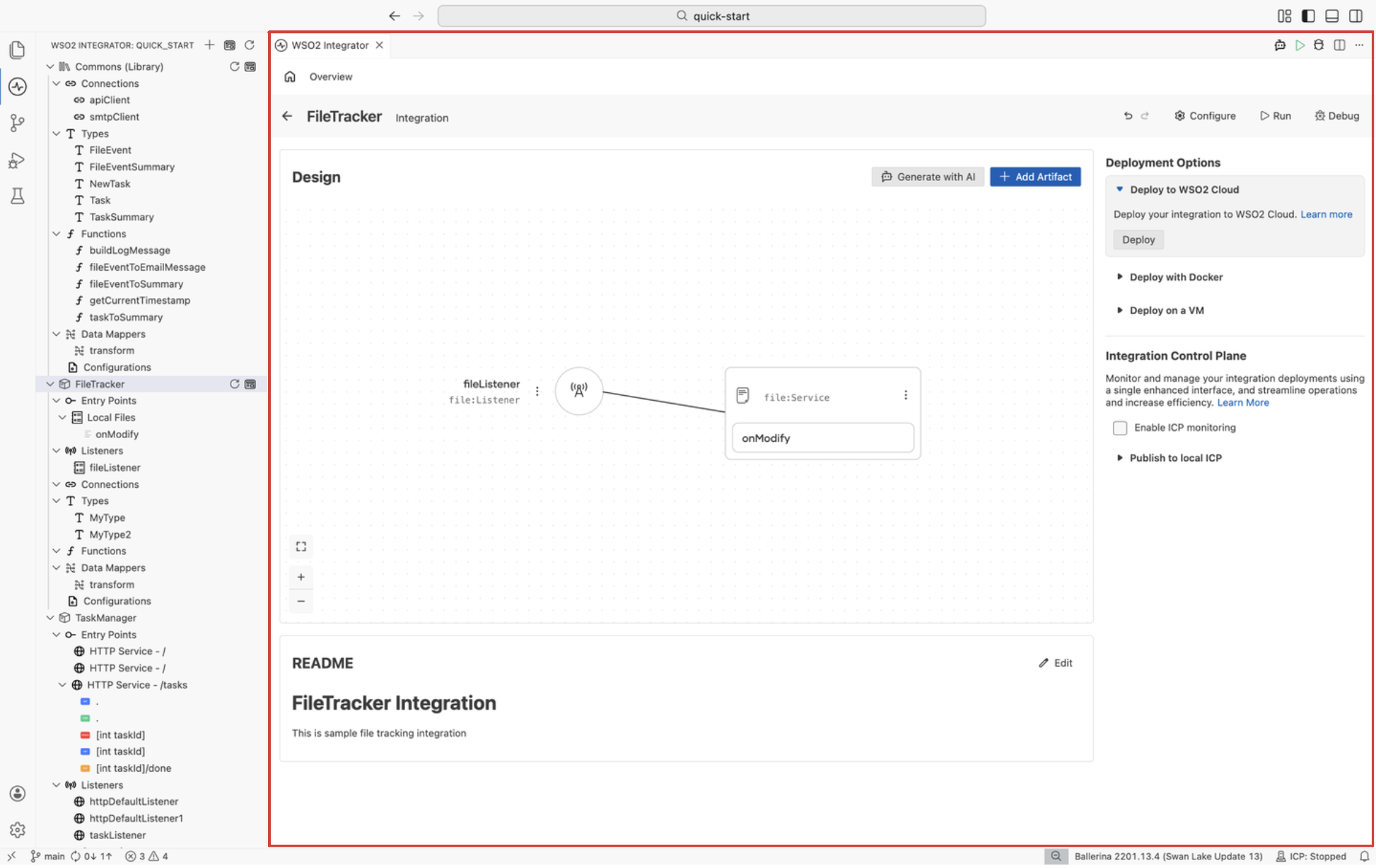This screenshot has width=1376, height=868.
Task: Click the plus icon in sidebar header
Action: pyautogui.click(x=209, y=45)
